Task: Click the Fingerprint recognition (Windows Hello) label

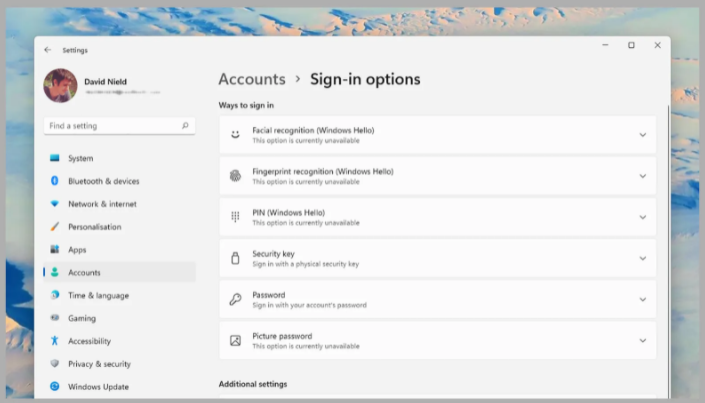Action: (x=323, y=171)
